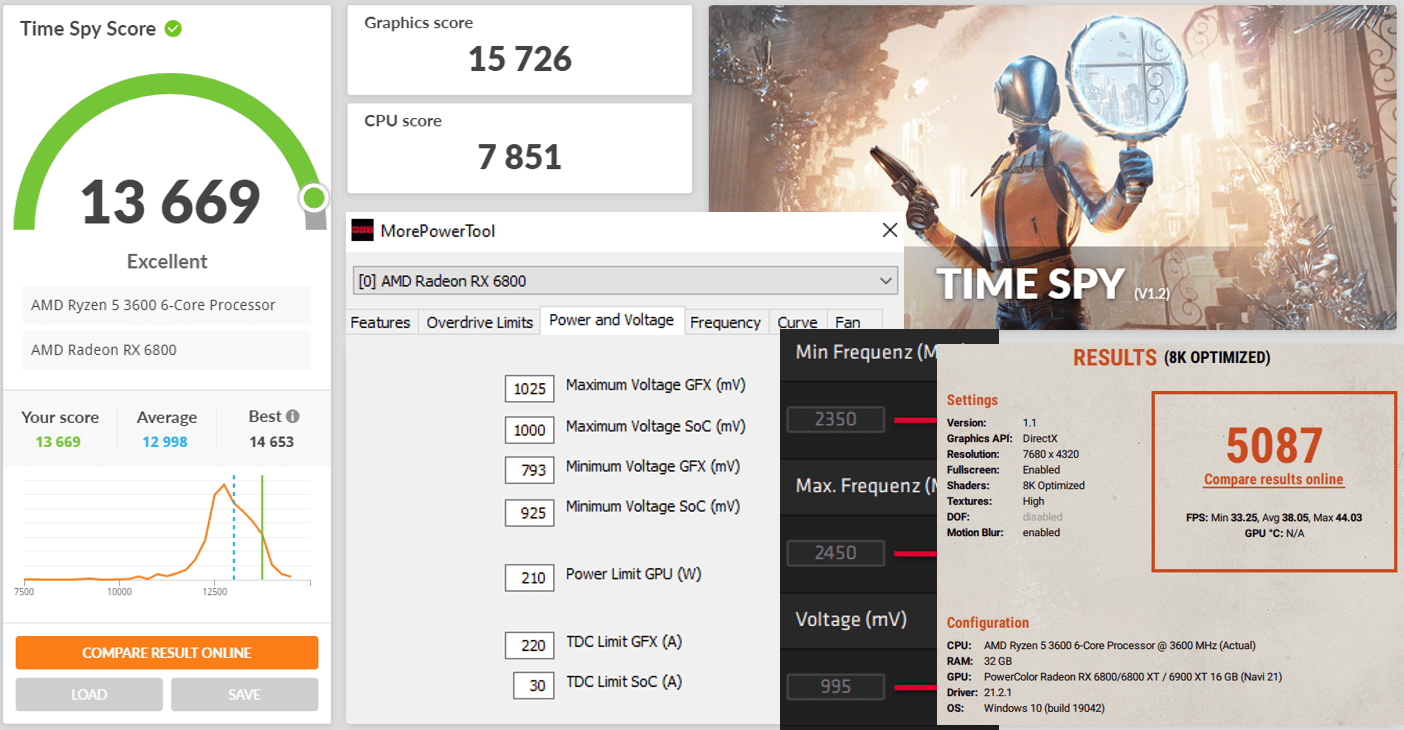The image size is (1404, 730).
Task: Click the Time Spy score gauge knob
Action: click(x=314, y=197)
